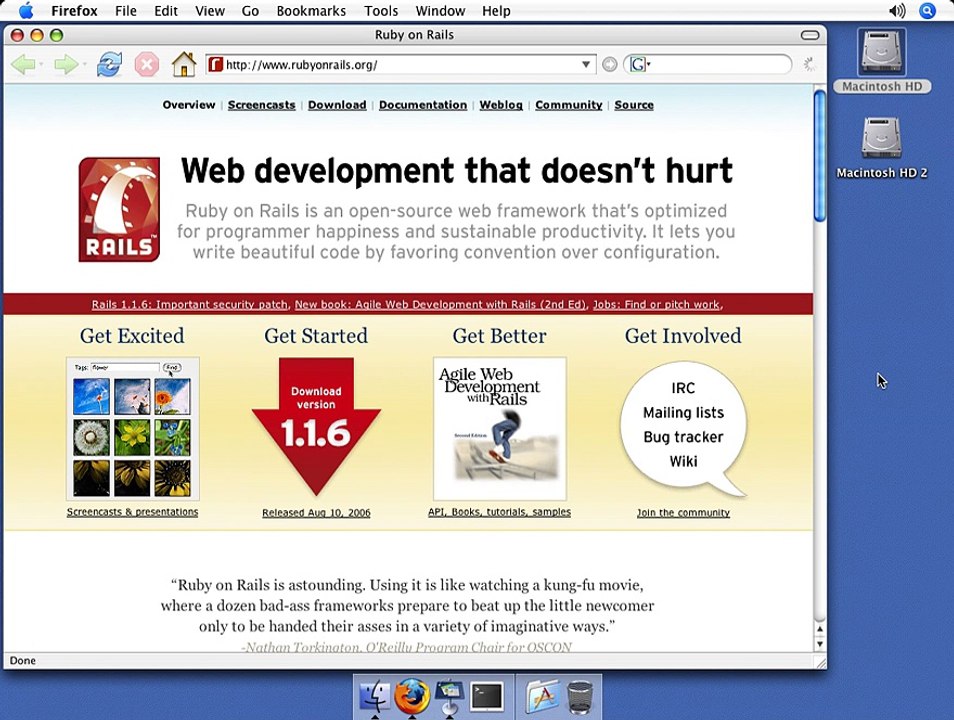
Task: Open the Documentation navigation link
Action: (423, 105)
